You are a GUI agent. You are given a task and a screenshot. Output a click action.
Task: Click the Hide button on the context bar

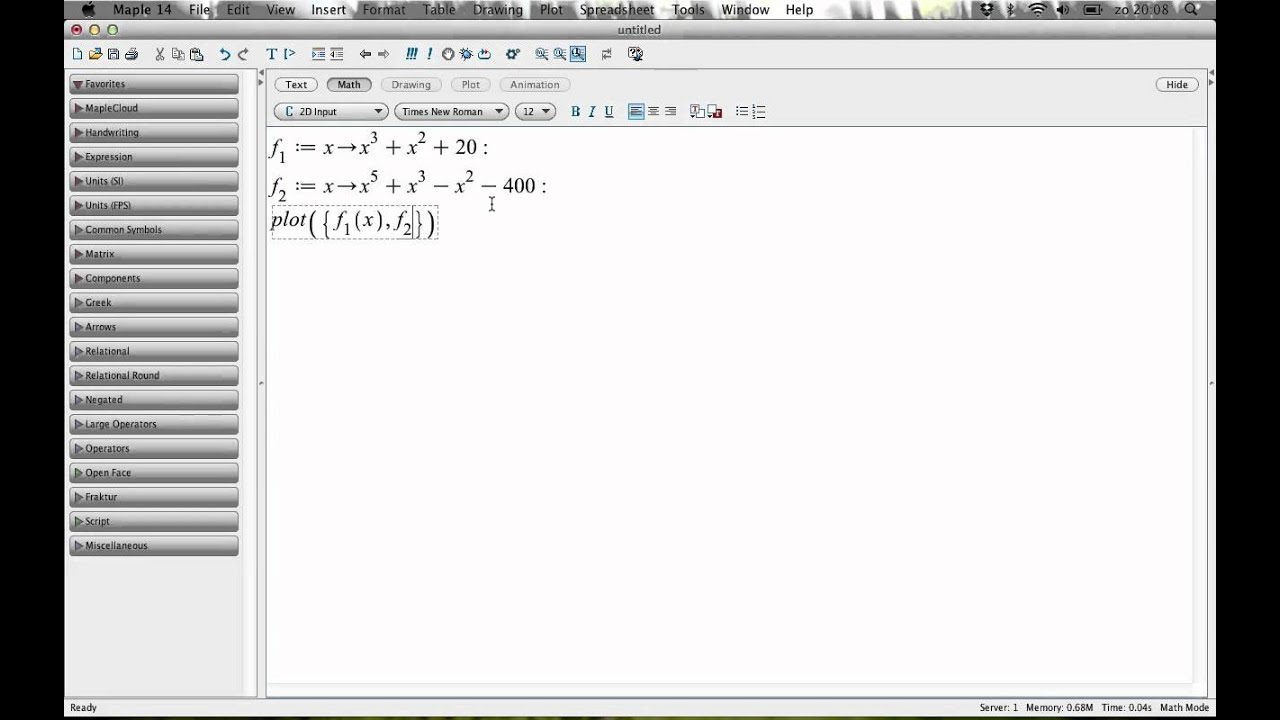pyautogui.click(x=1177, y=85)
